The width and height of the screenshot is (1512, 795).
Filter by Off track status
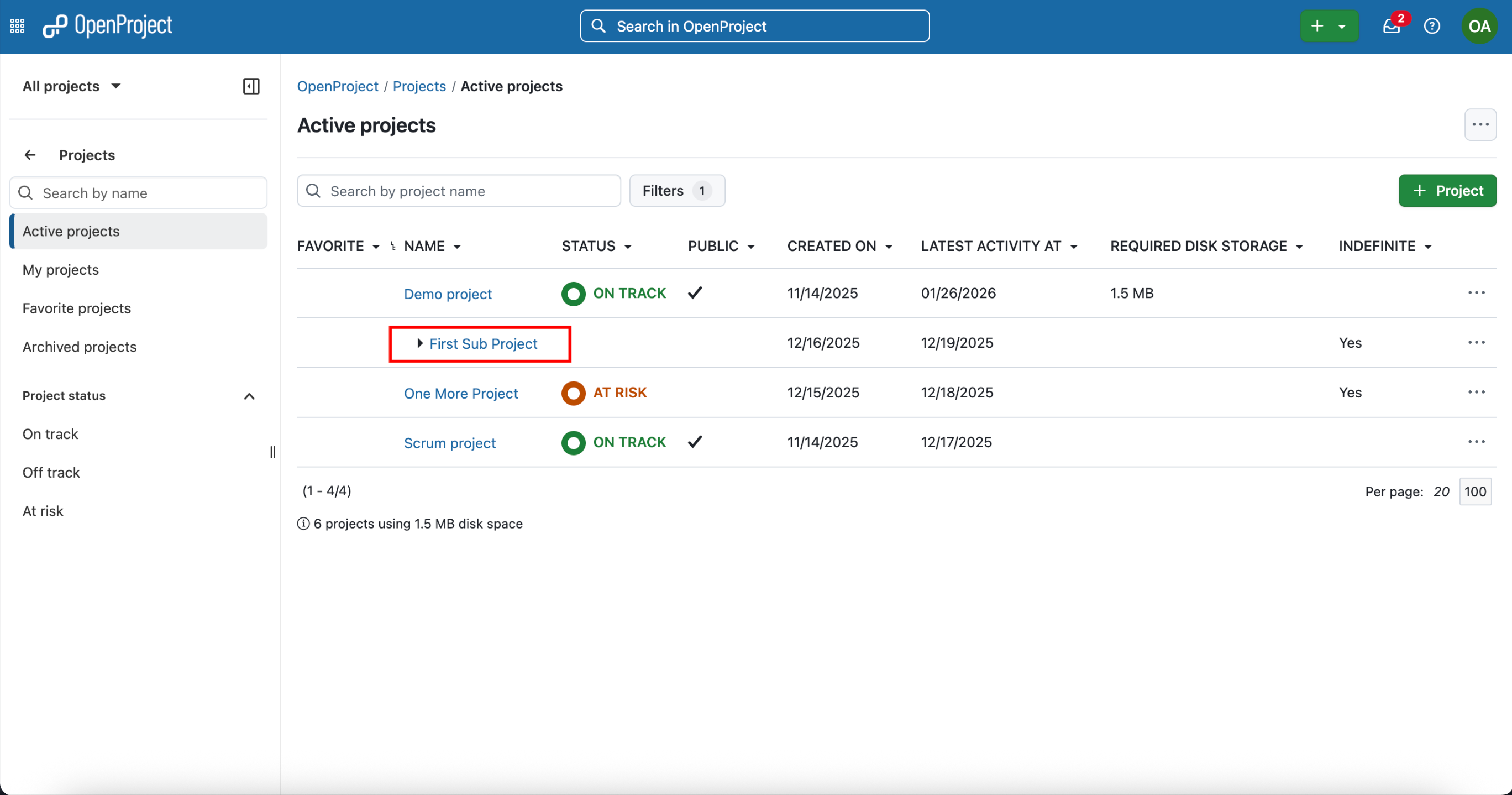(139, 473)
